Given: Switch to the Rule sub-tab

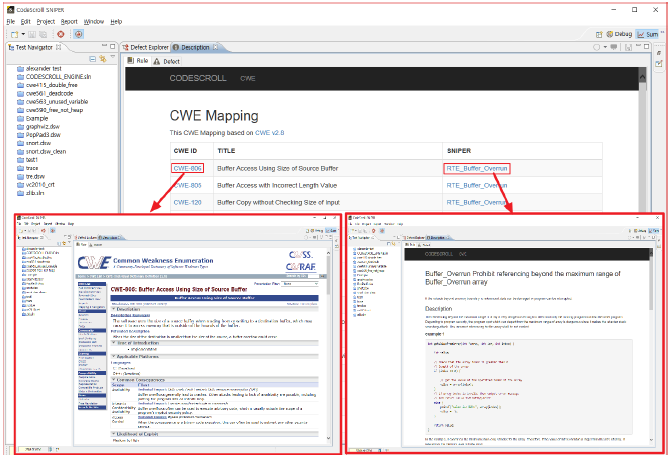Looking at the screenshot, I should click(x=138, y=61).
